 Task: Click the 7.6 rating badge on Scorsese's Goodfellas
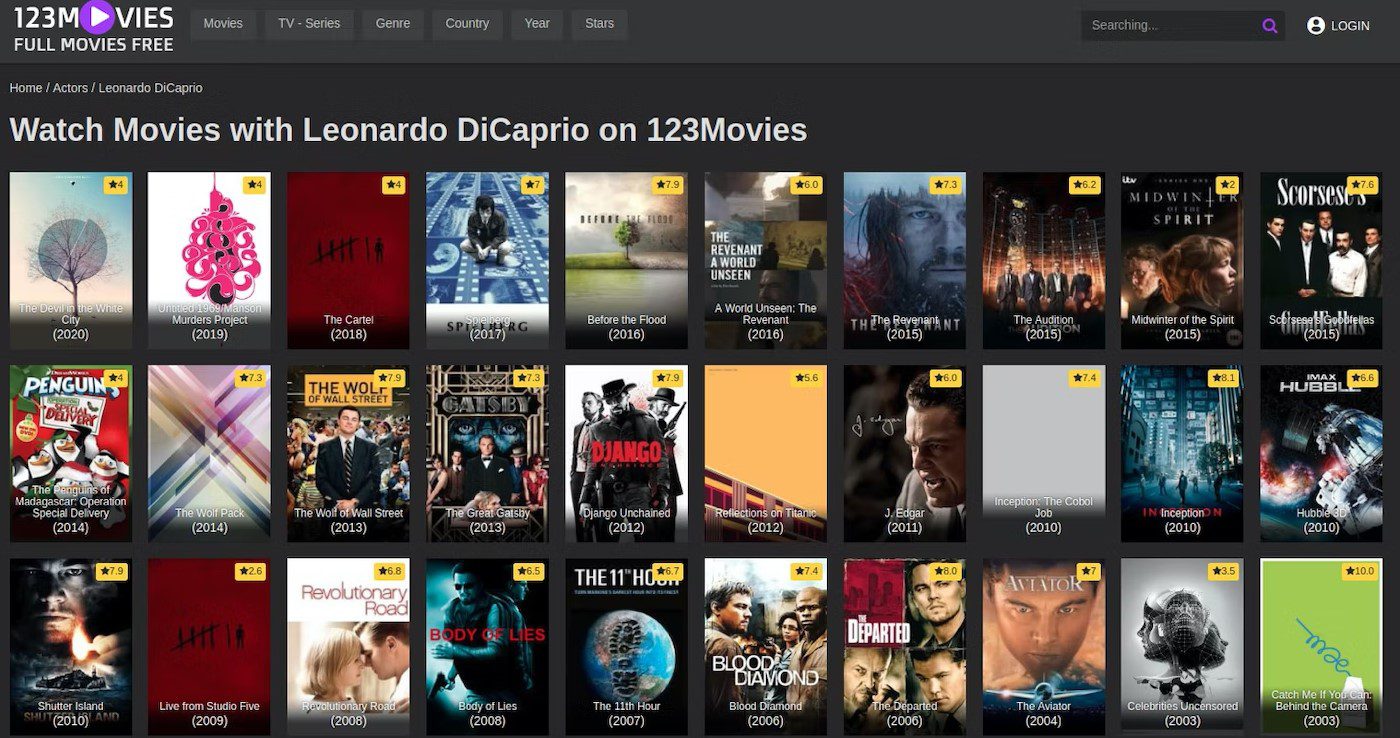pos(1361,185)
